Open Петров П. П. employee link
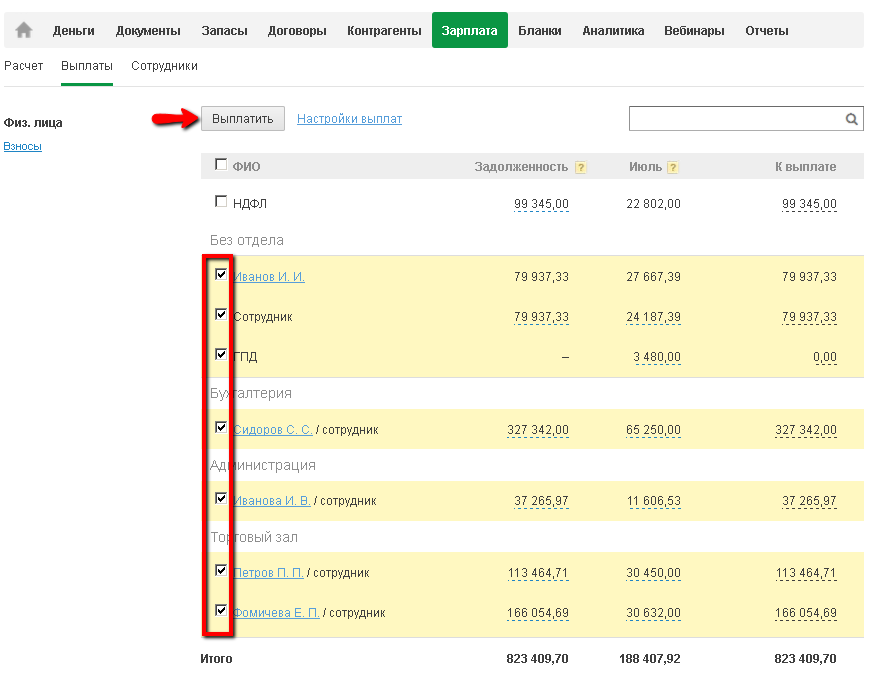This screenshot has width=877, height=682. (268, 573)
